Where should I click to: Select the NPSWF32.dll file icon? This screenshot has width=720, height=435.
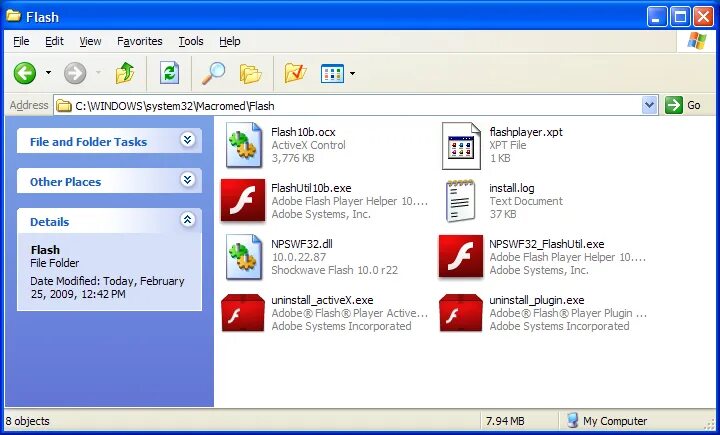244,257
